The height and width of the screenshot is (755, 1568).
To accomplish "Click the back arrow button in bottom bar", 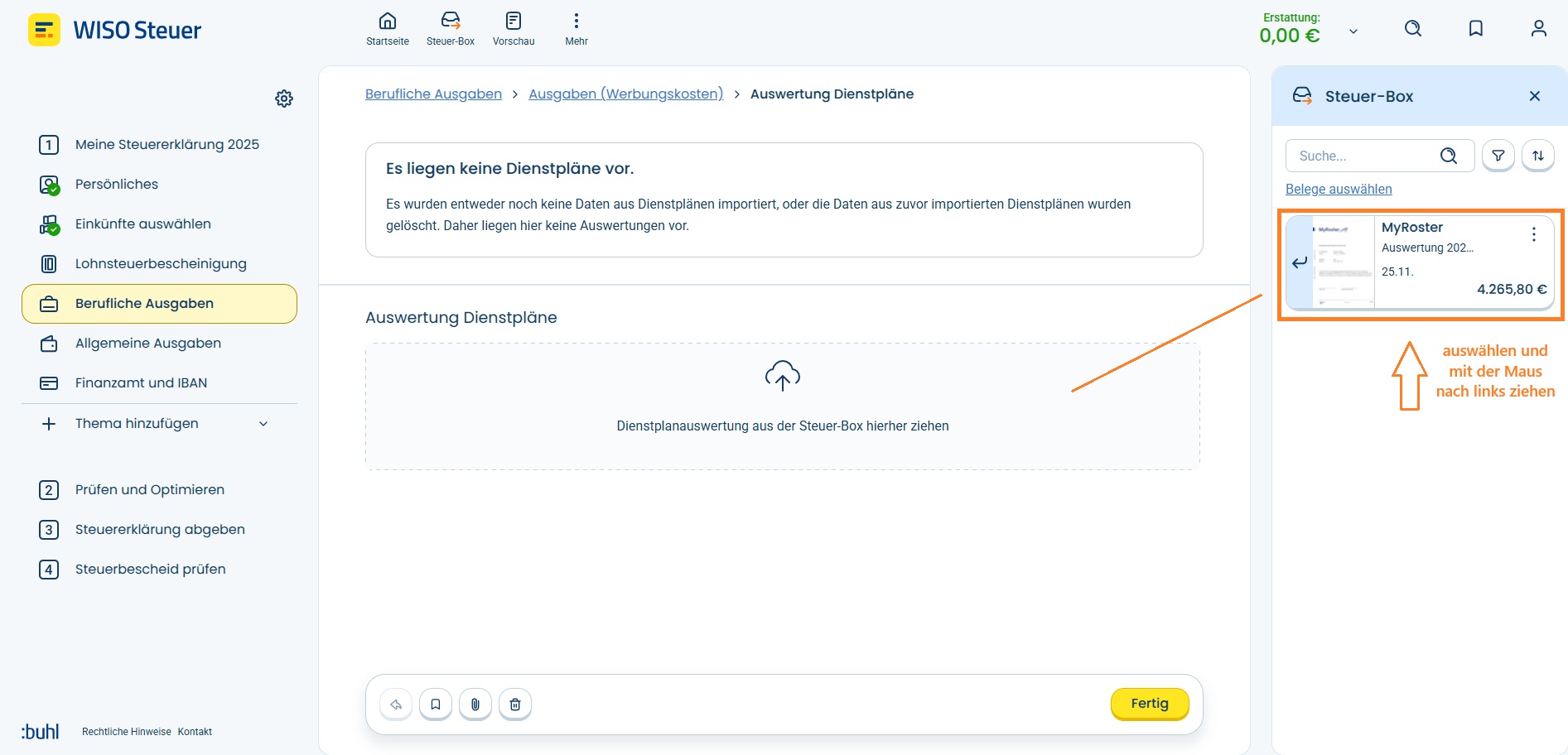I will click(x=396, y=705).
